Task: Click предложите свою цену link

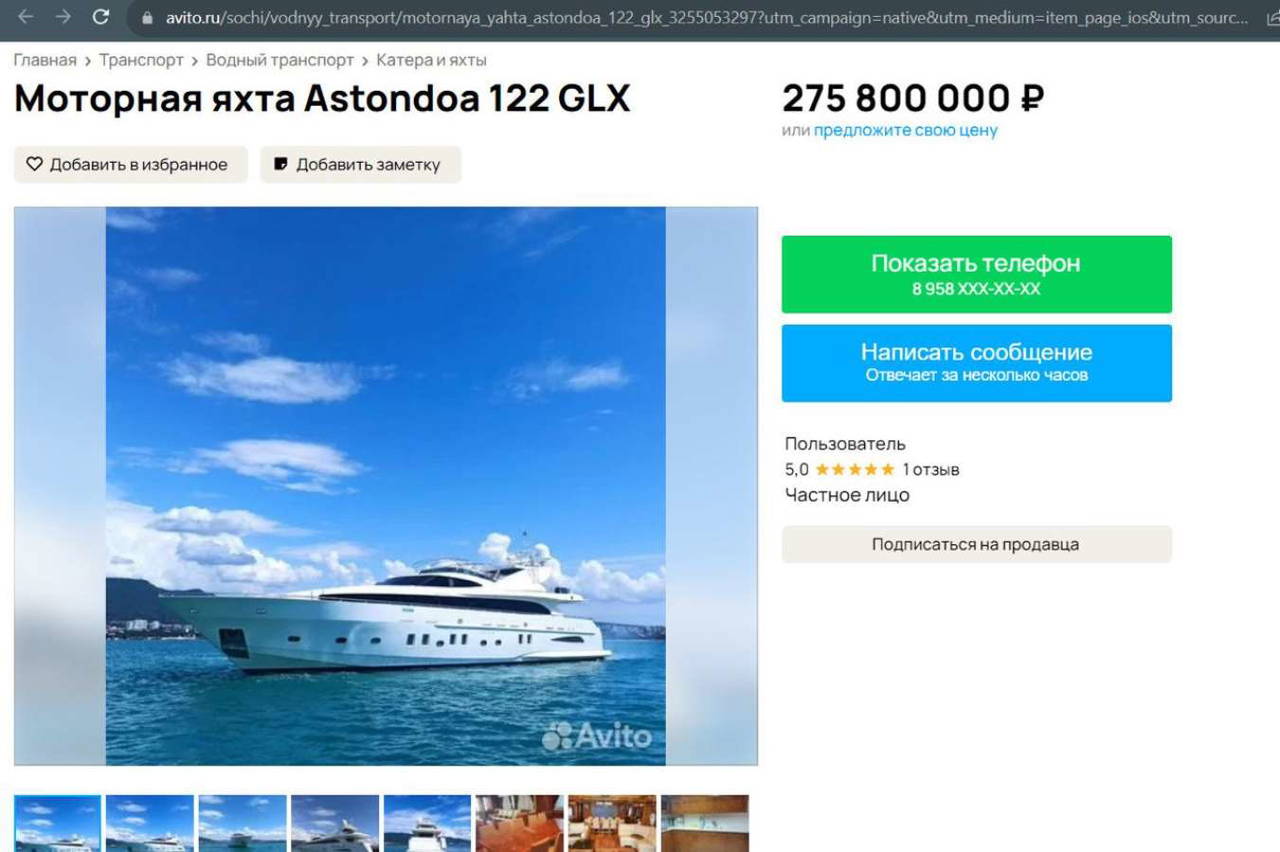Action: point(905,130)
